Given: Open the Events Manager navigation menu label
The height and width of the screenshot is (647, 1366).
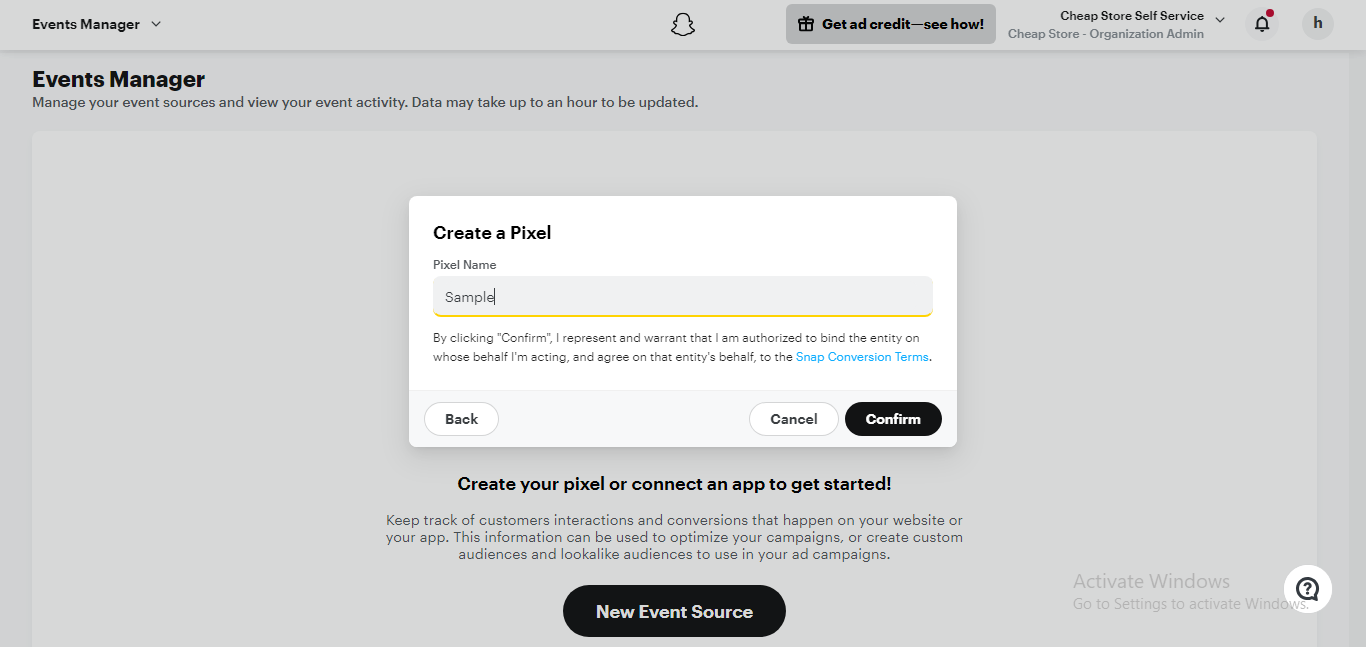Looking at the screenshot, I should (86, 24).
